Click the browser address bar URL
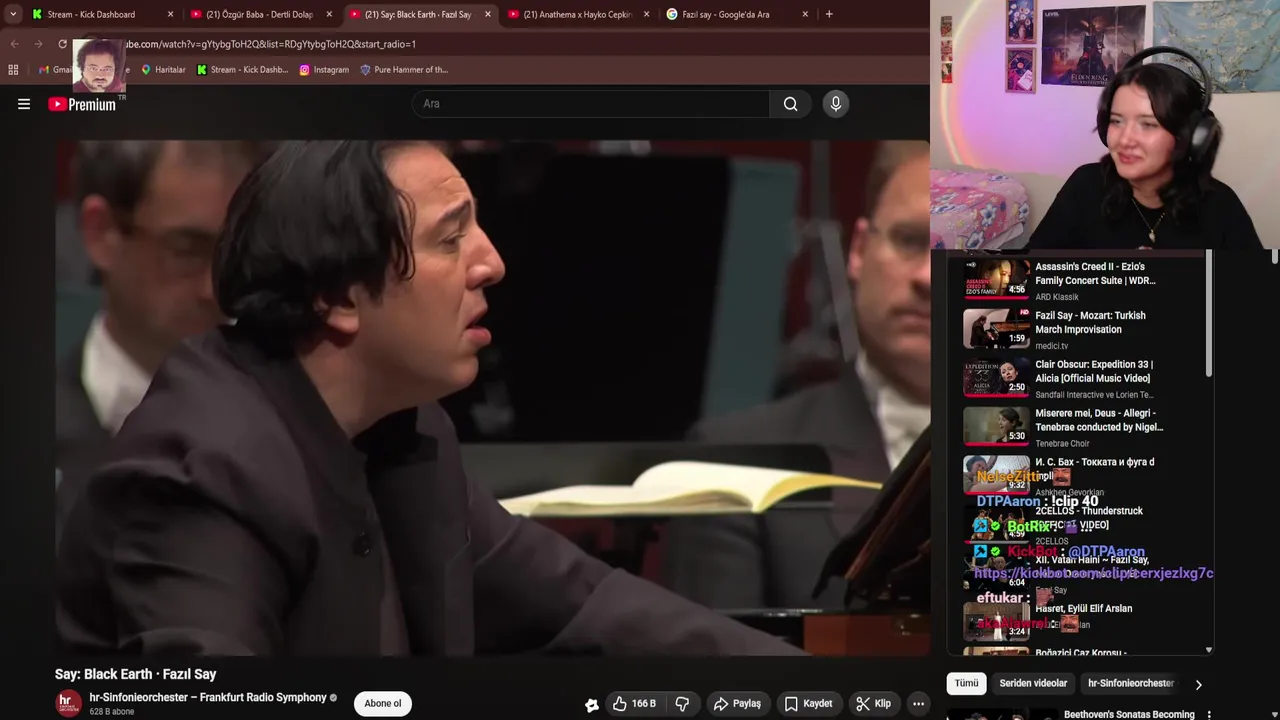The width and height of the screenshot is (1280, 720). point(270,44)
